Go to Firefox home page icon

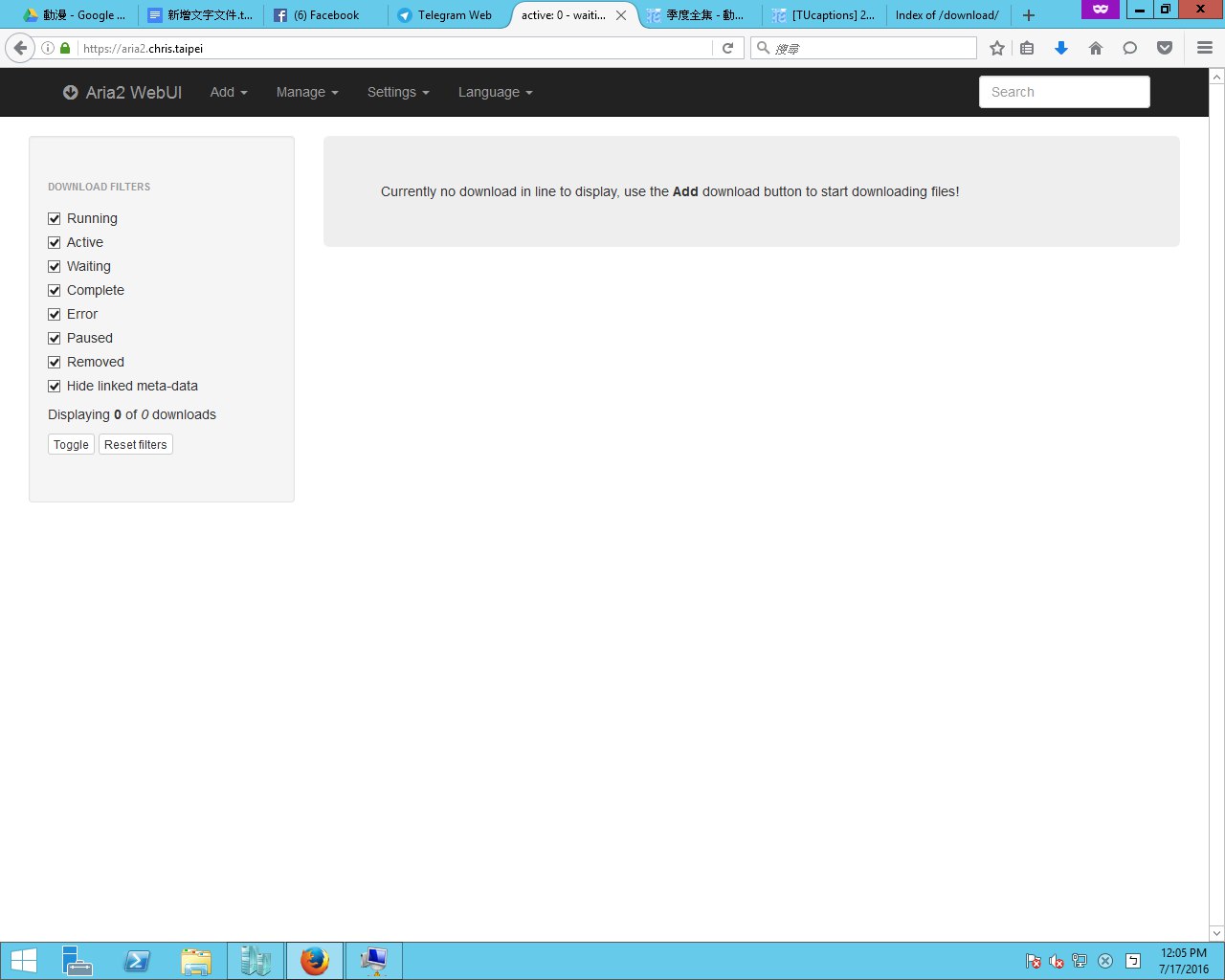(1096, 48)
